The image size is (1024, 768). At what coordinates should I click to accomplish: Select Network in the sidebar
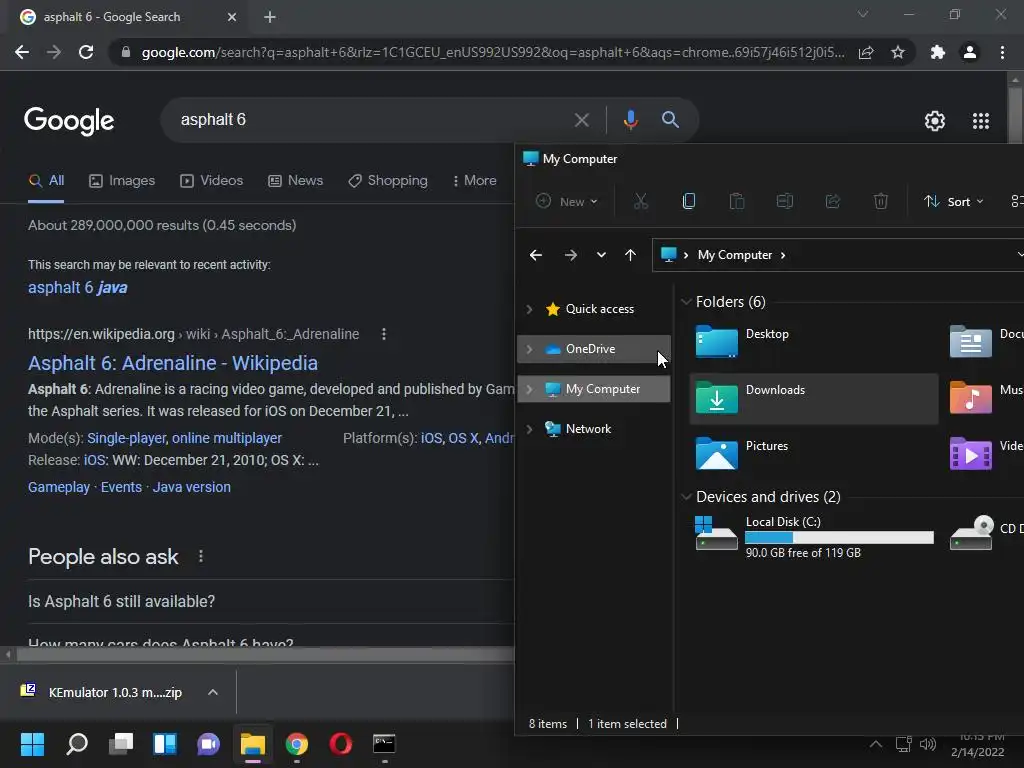click(x=588, y=429)
